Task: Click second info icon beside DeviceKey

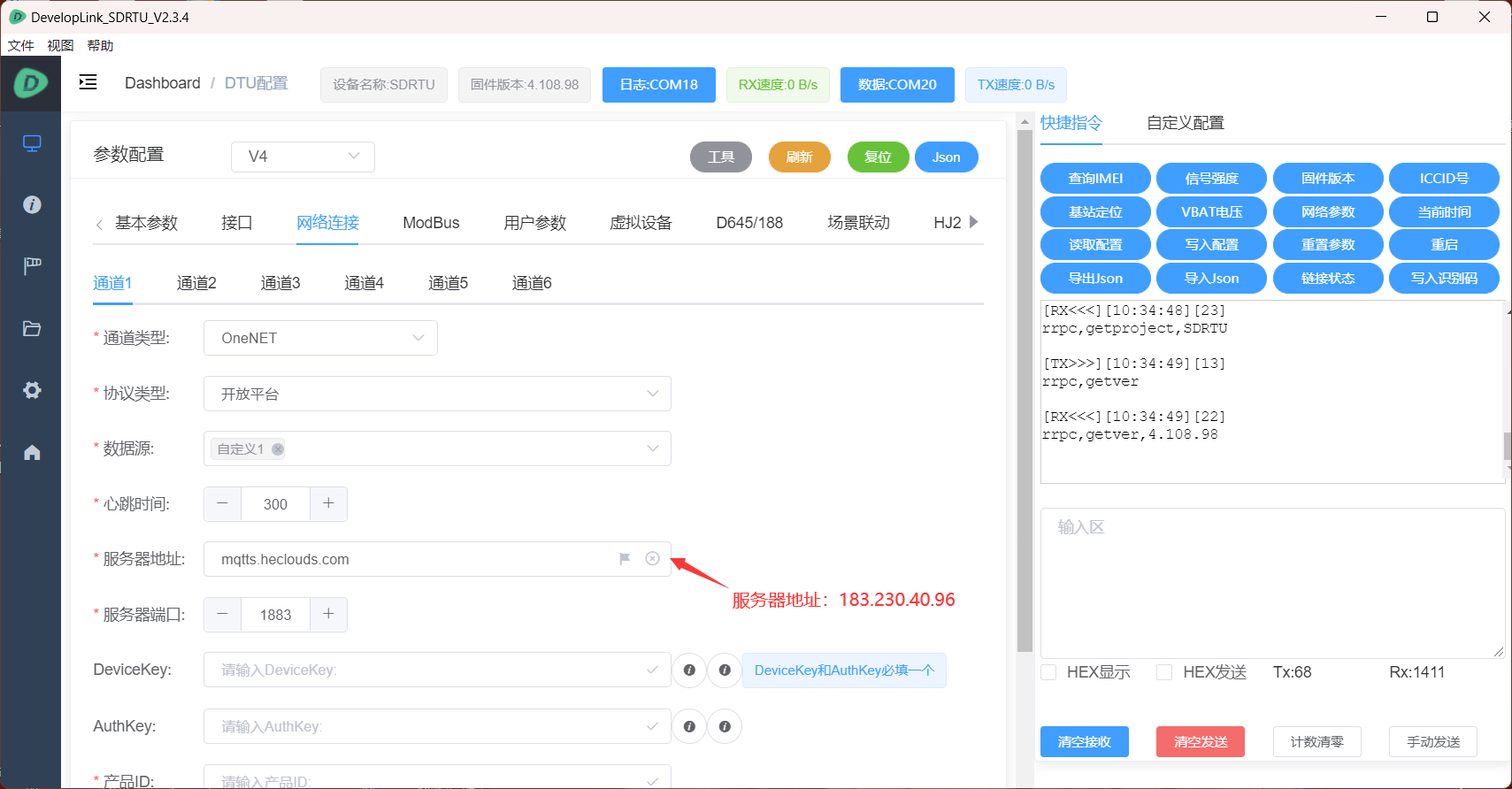Action: [x=725, y=670]
